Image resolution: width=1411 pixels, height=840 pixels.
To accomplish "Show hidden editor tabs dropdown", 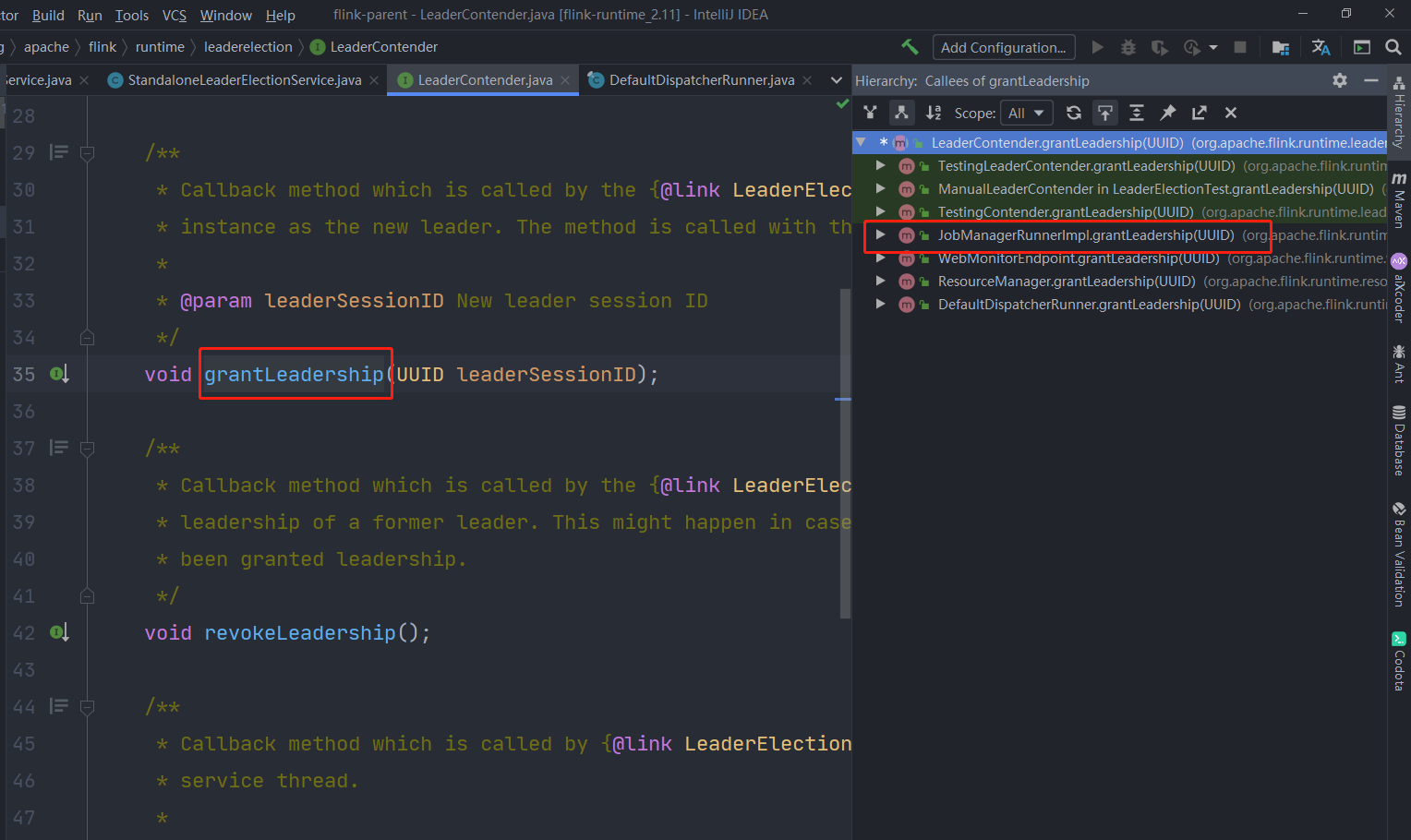I will (837, 80).
